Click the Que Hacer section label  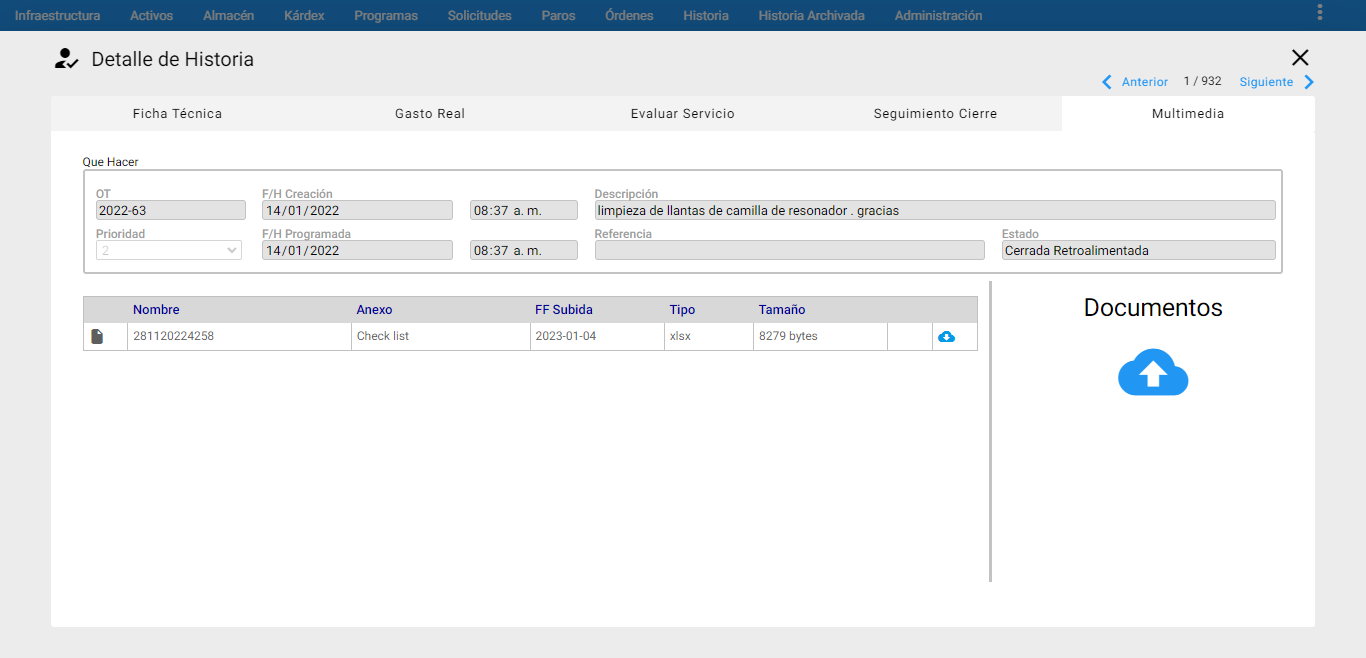click(110, 161)
